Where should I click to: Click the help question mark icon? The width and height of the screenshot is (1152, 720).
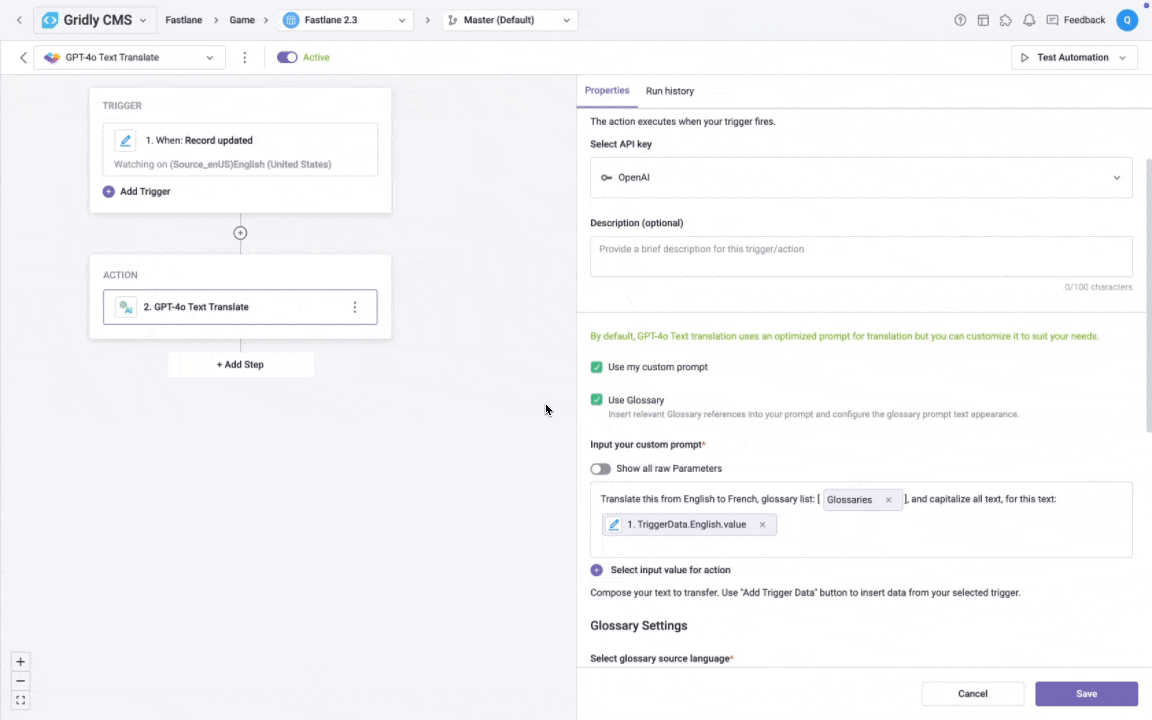[960, 20]
